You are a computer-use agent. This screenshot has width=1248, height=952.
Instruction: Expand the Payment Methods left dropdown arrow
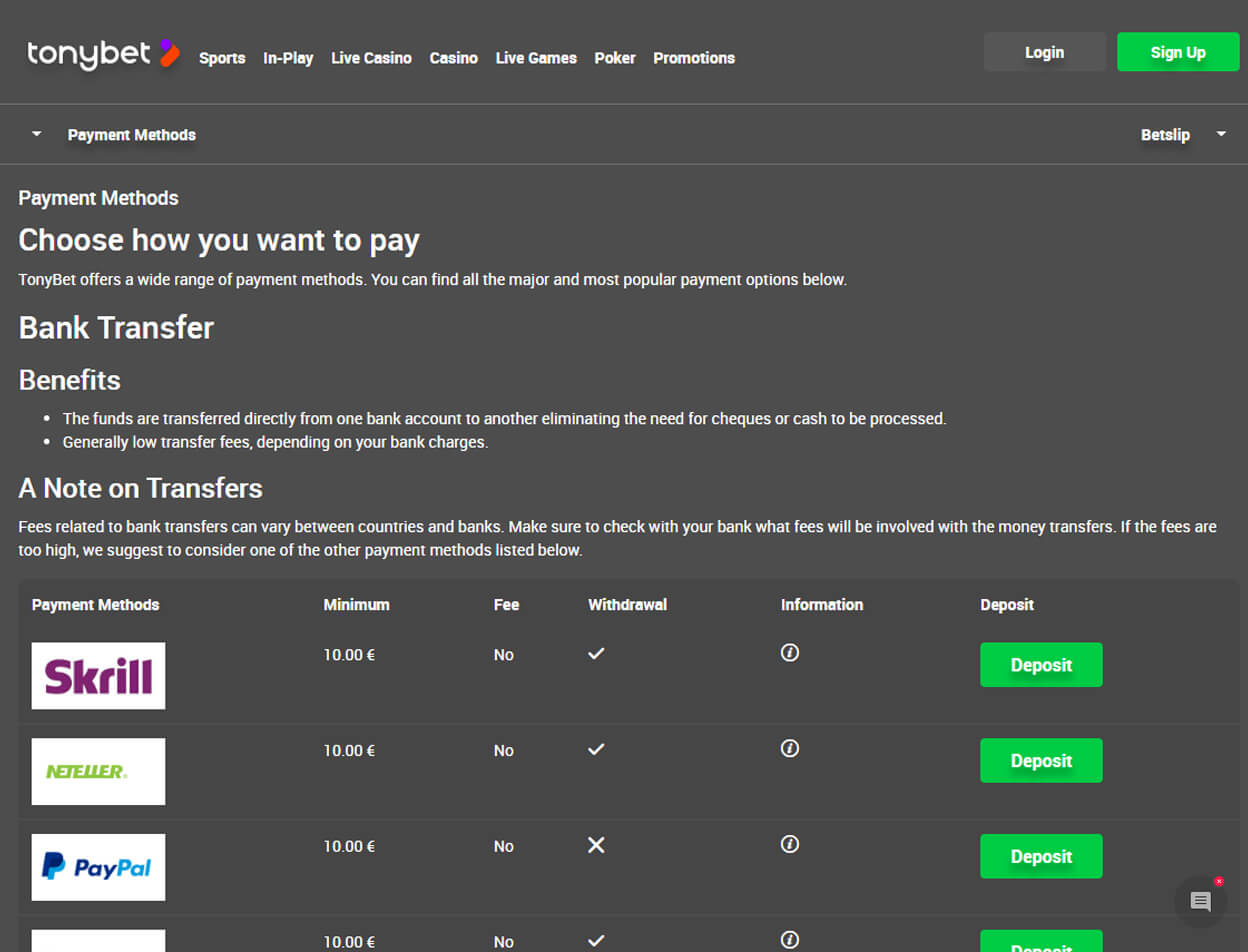click(x=37, y=134)
